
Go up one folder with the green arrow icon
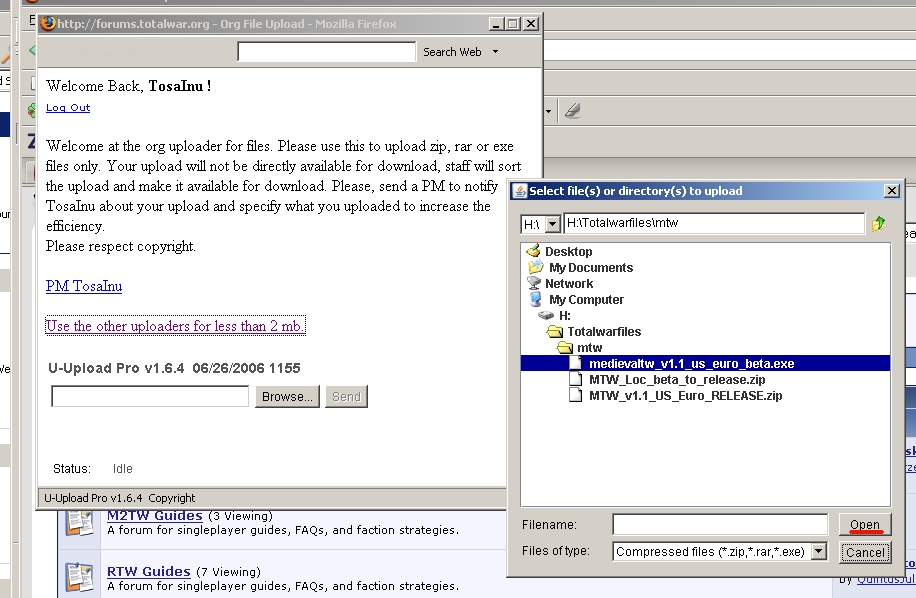[x=878, y=224]
